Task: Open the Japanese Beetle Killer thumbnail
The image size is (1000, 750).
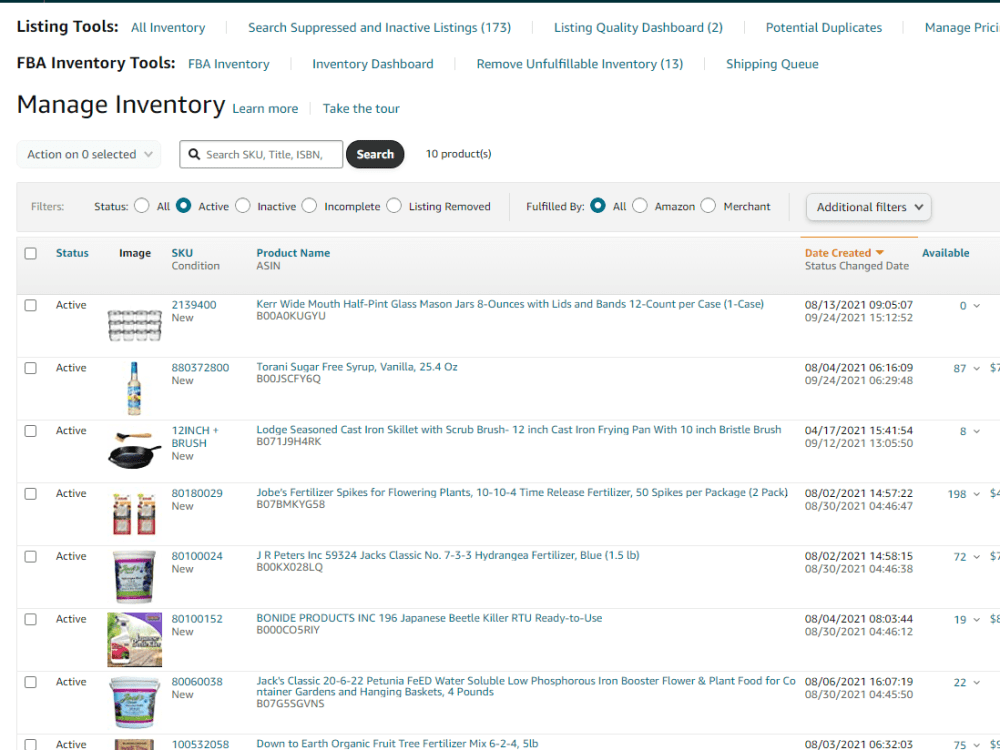Action: (x=135, y=640)
